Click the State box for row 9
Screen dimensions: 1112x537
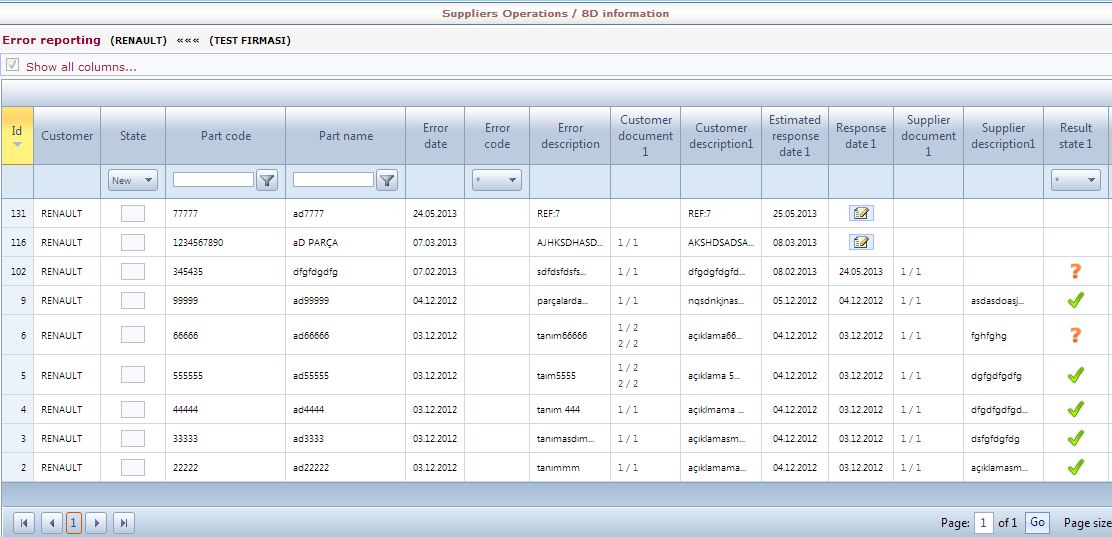[133, 301]
